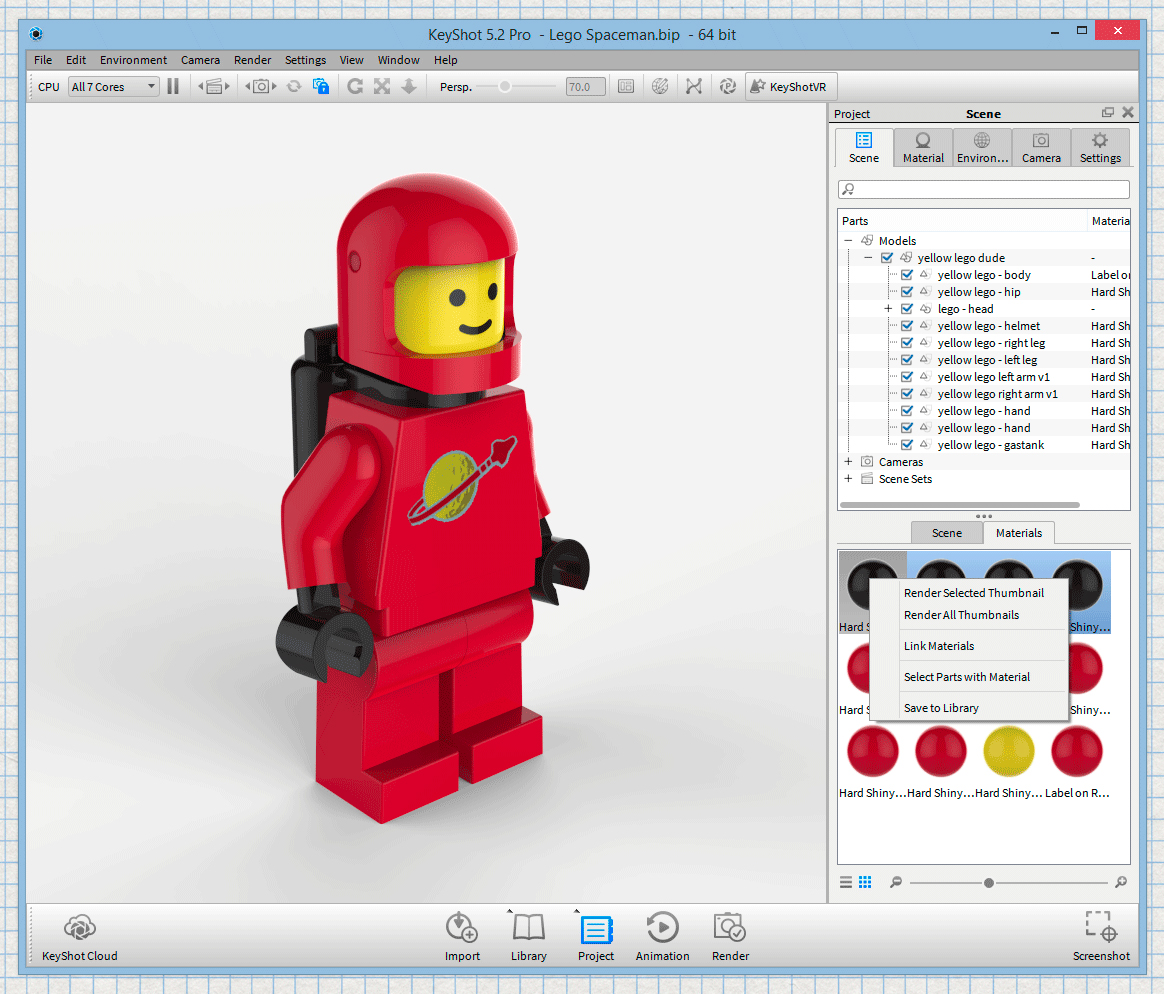This screenshot has height=994, width=1164.
Task: Open the Library window
Action: pyautogui.click(x=529, y=937)
